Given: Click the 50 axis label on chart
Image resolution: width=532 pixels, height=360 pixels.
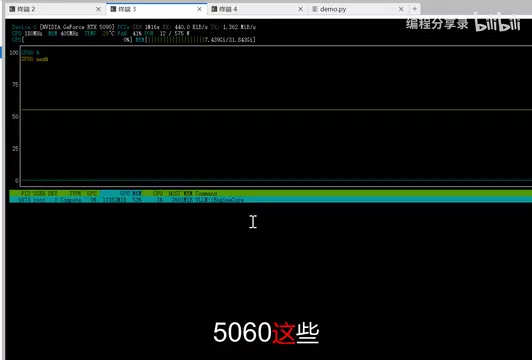Looking at the screenshot, I should coord(15,116).
